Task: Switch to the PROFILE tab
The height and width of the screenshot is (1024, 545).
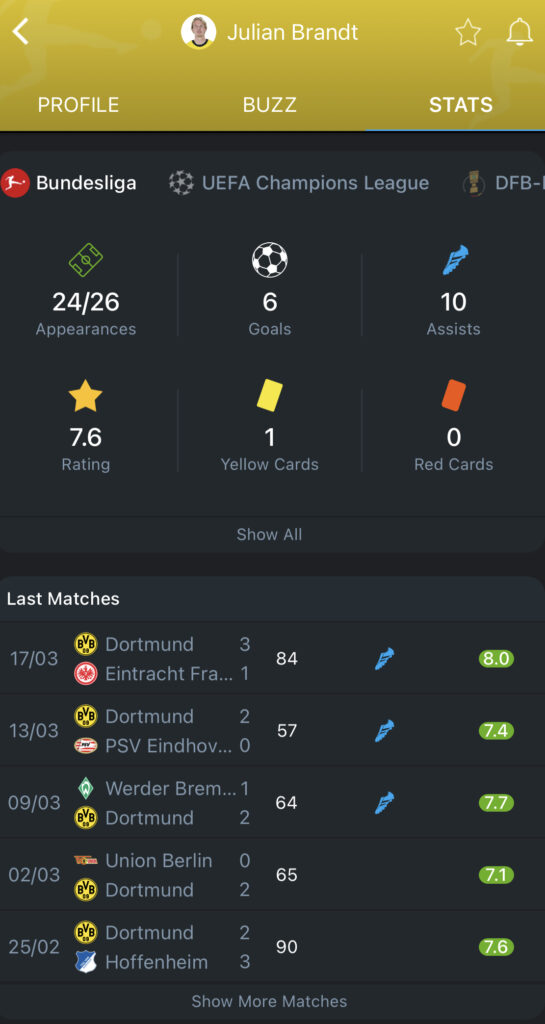Action: pyautogui.click(x=78, y=105)
